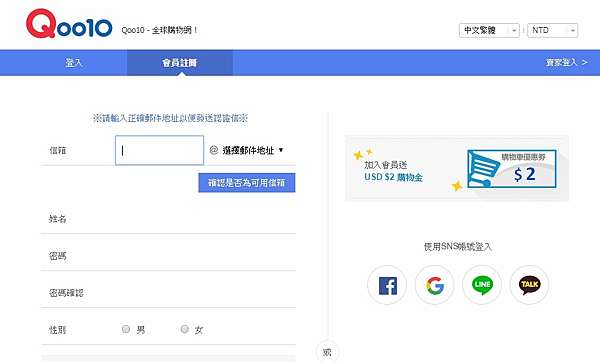Sign in with KakaoTalk icon

[530, 285]
